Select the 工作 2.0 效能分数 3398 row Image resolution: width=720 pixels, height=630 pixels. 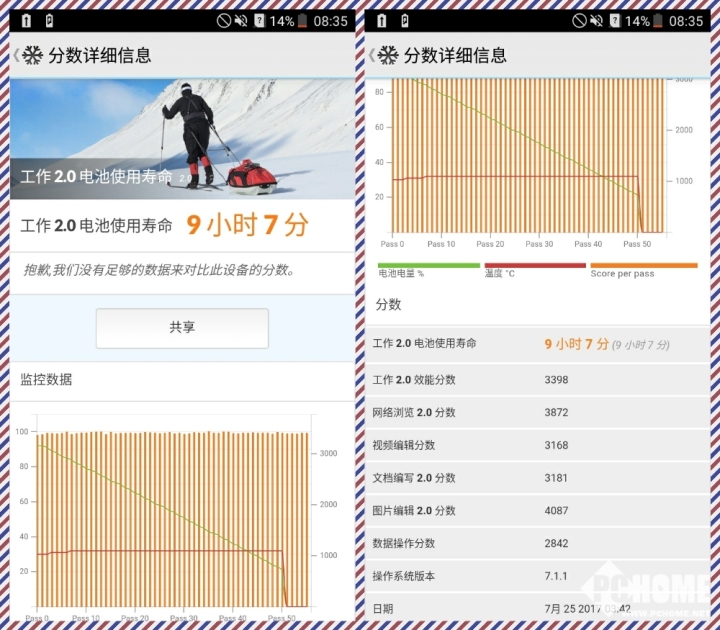537,380
